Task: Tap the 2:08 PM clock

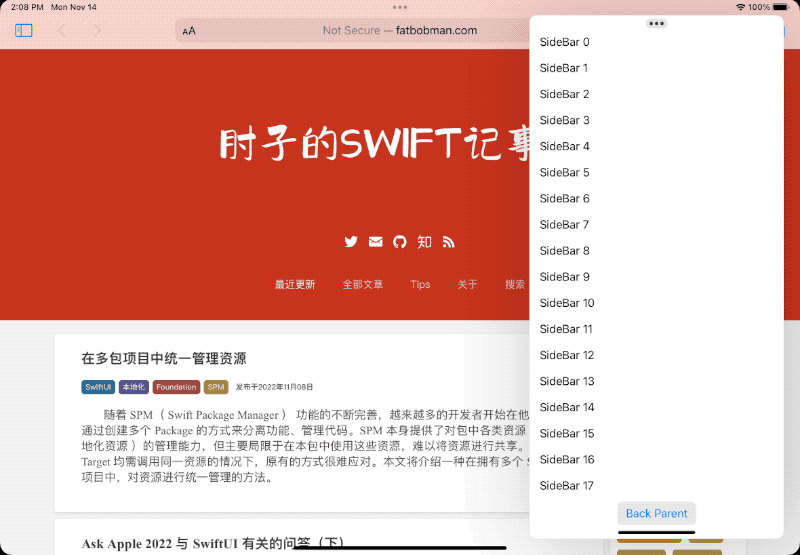Action: coord(27,7)
